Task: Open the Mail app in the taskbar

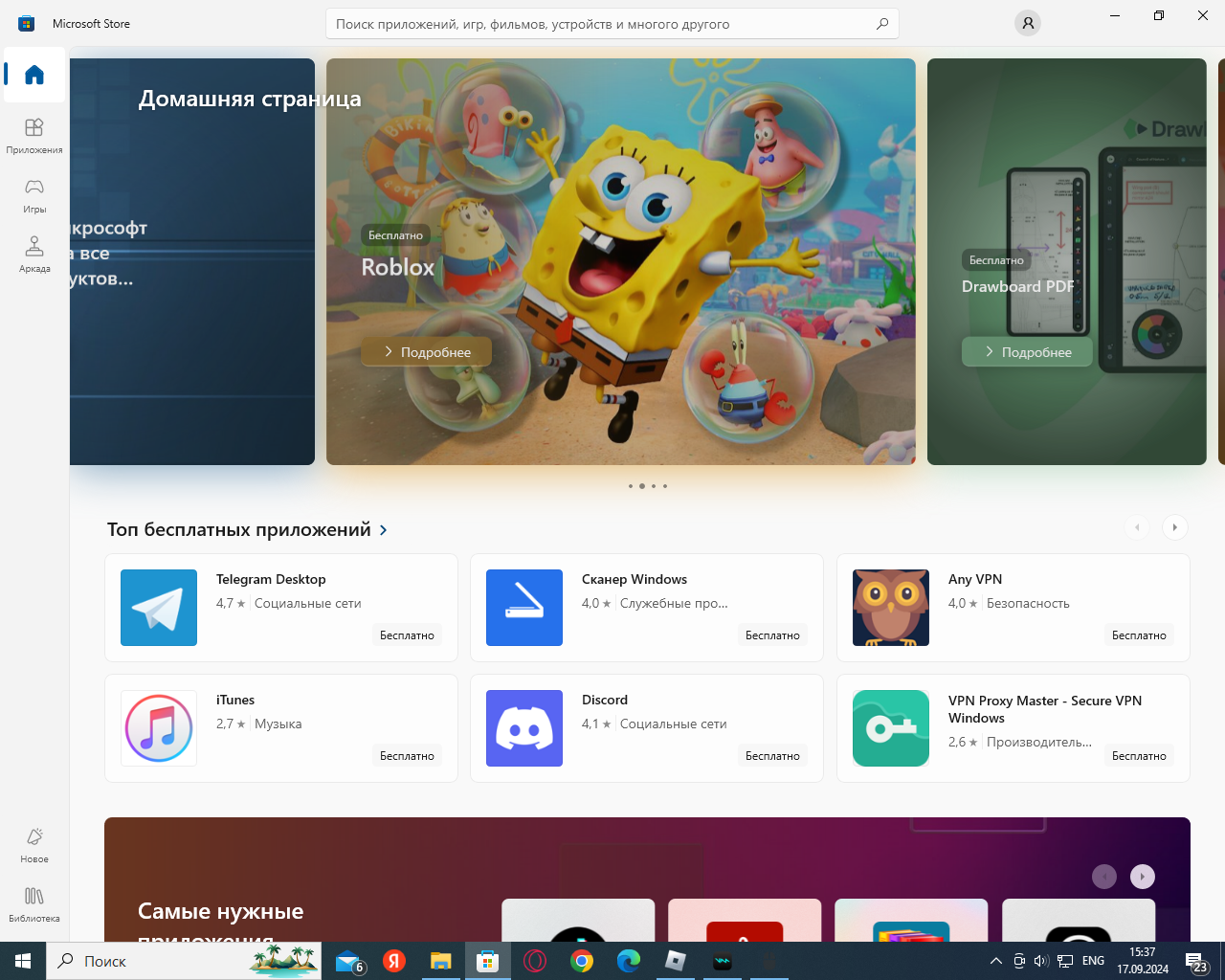Action: coord(349,961)
